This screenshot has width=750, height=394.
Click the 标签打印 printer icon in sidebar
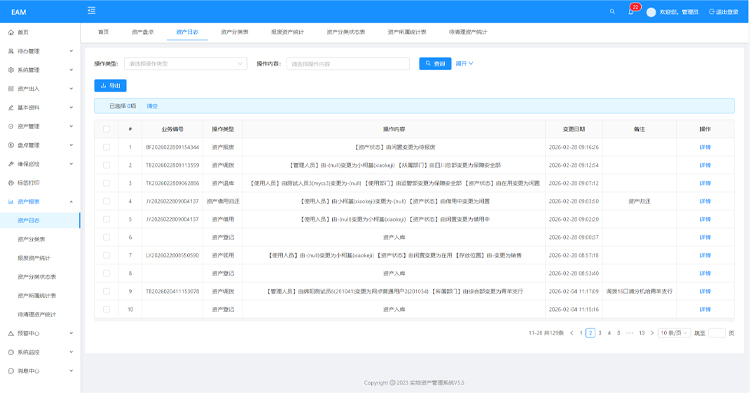coord(11,183)
